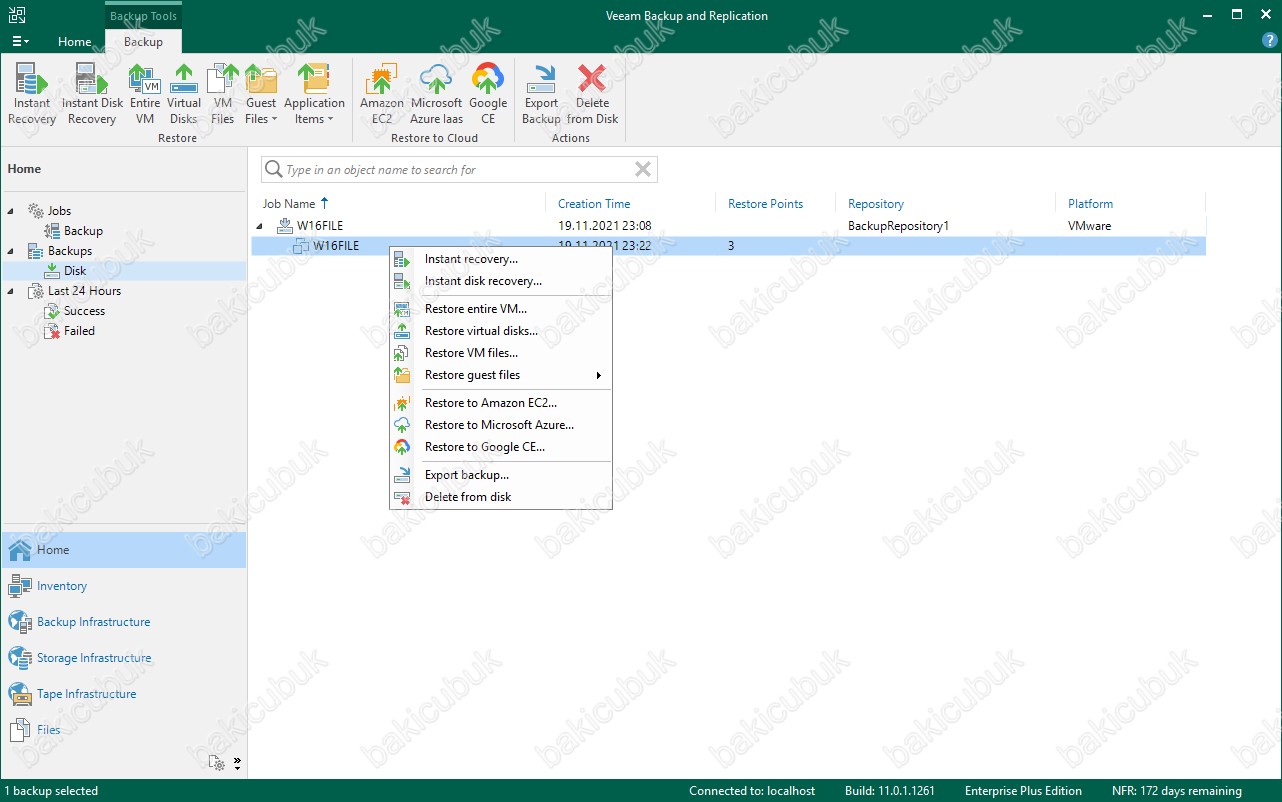Click Microsoft Azure IaaS ribbon icon
Viewport: 1282px width, 802px height.
click(436, 95)
